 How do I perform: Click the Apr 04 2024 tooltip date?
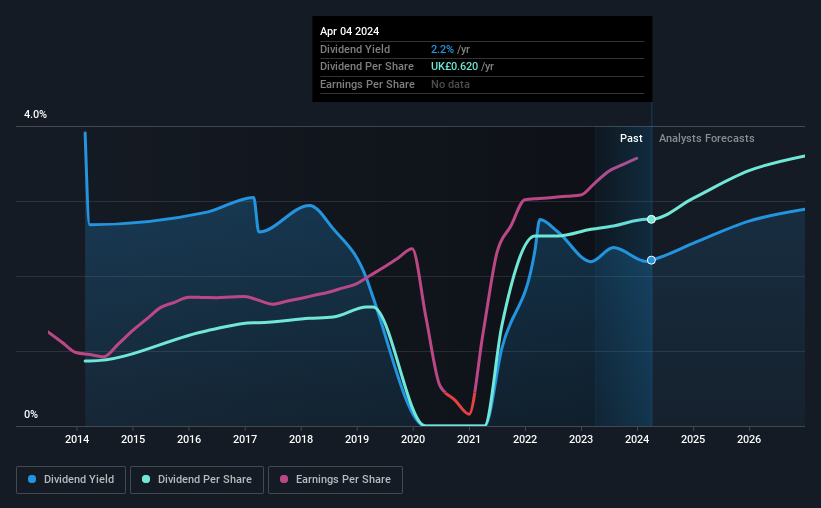tap(349, 31)
